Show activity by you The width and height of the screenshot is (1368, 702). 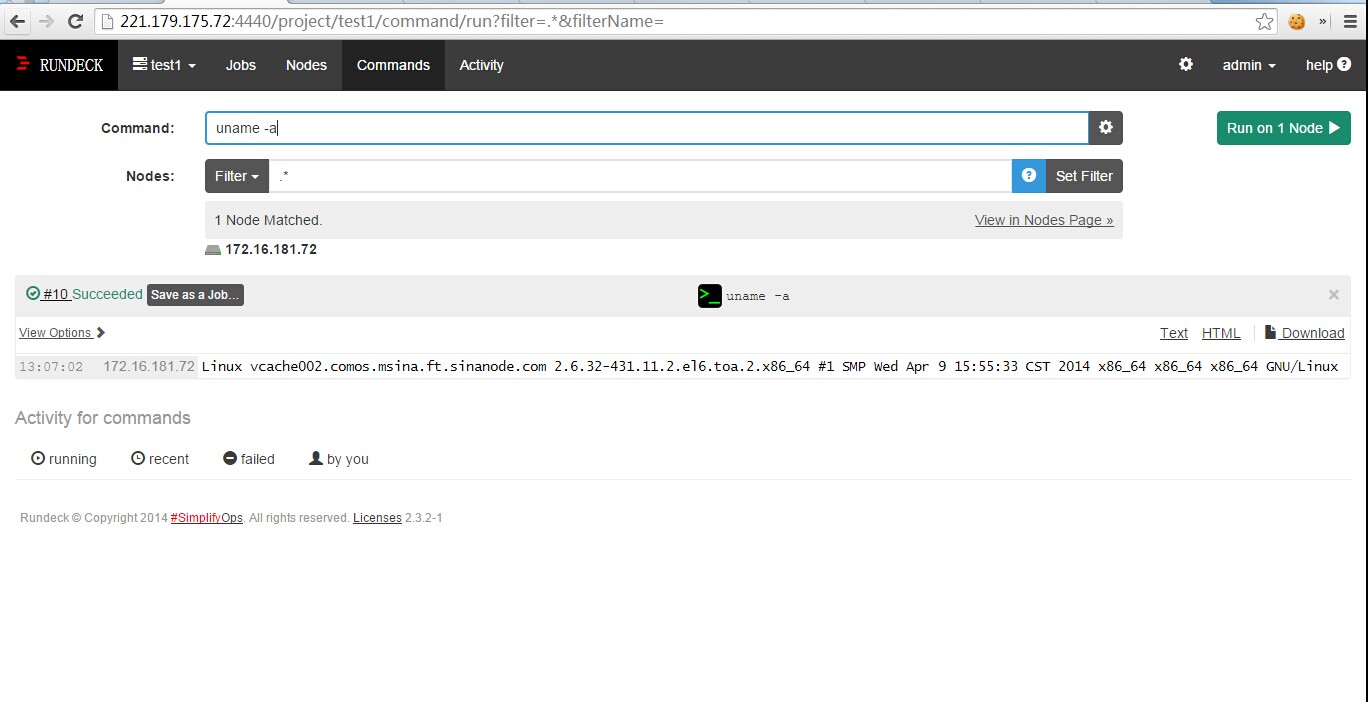tap(339, 459)
